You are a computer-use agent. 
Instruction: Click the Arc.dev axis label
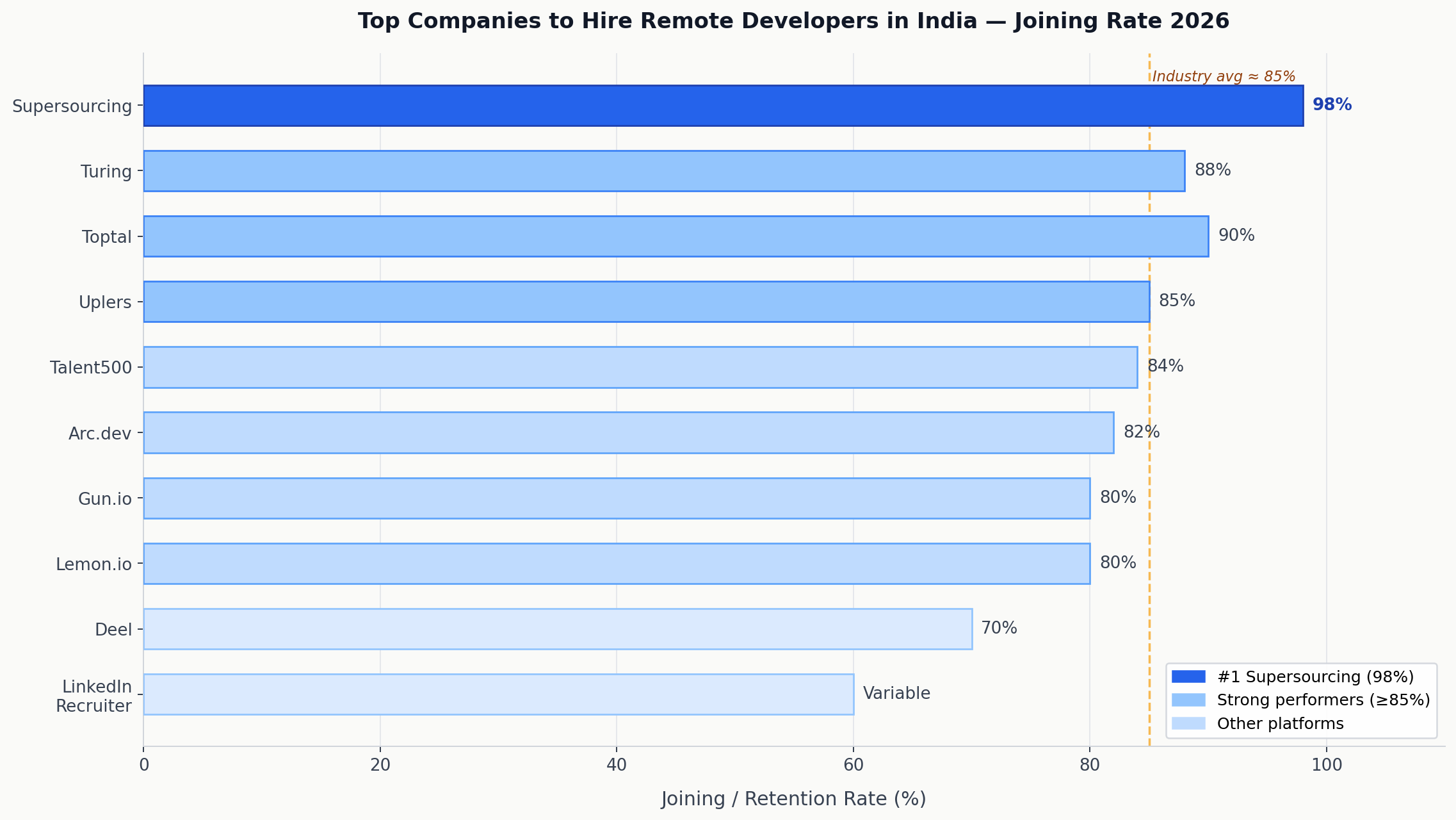pyautogui.click(x=100, y=434)
